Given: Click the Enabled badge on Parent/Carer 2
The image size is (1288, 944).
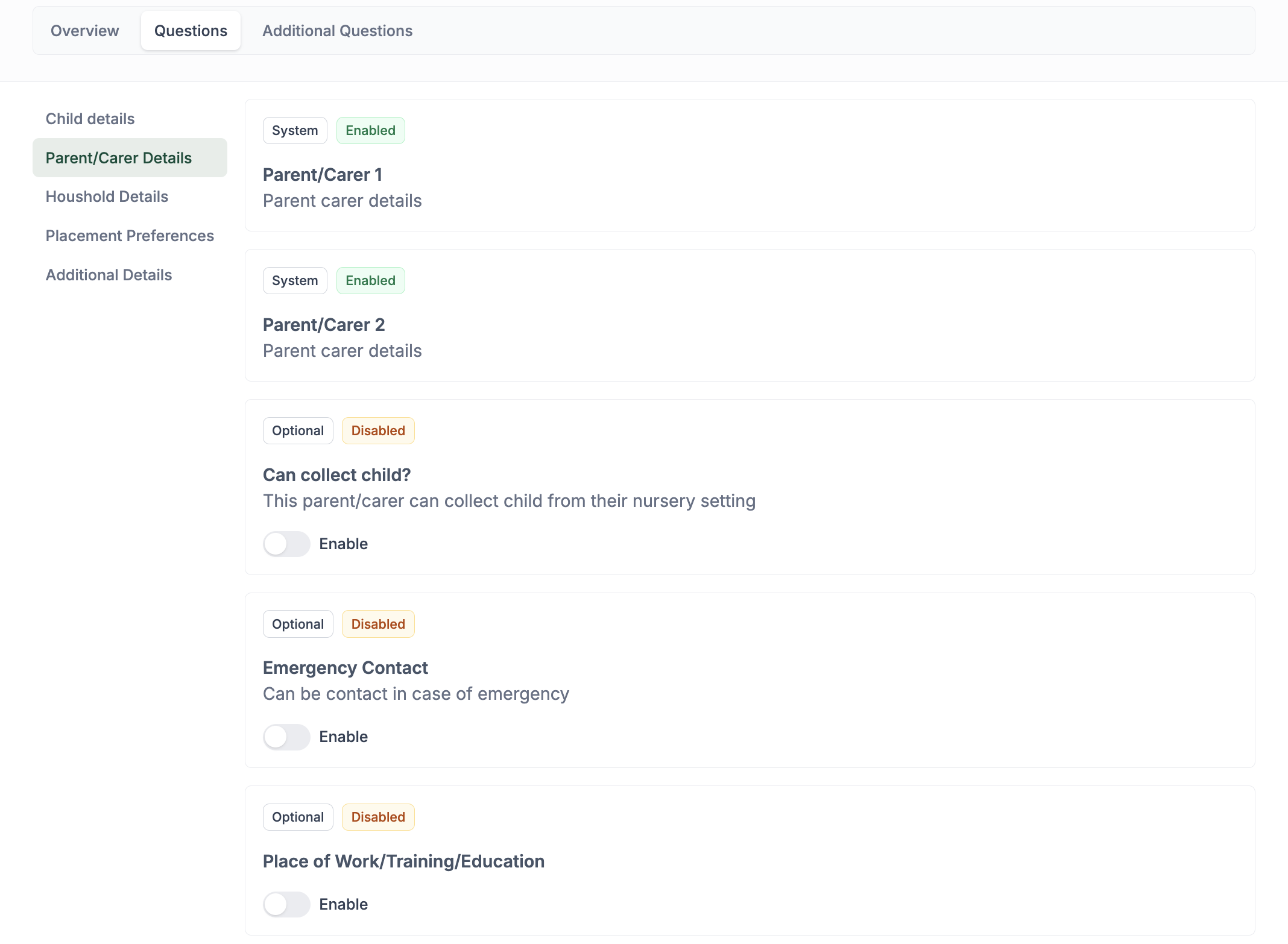Looking at the screenshot, I should coord(370,281).
